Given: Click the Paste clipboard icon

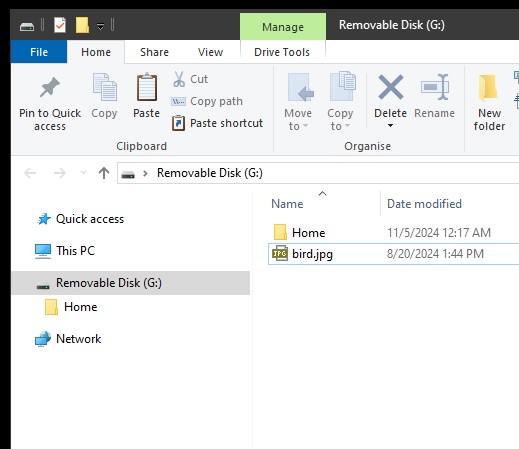Looking at the screenshot, I should coord(147,87).
